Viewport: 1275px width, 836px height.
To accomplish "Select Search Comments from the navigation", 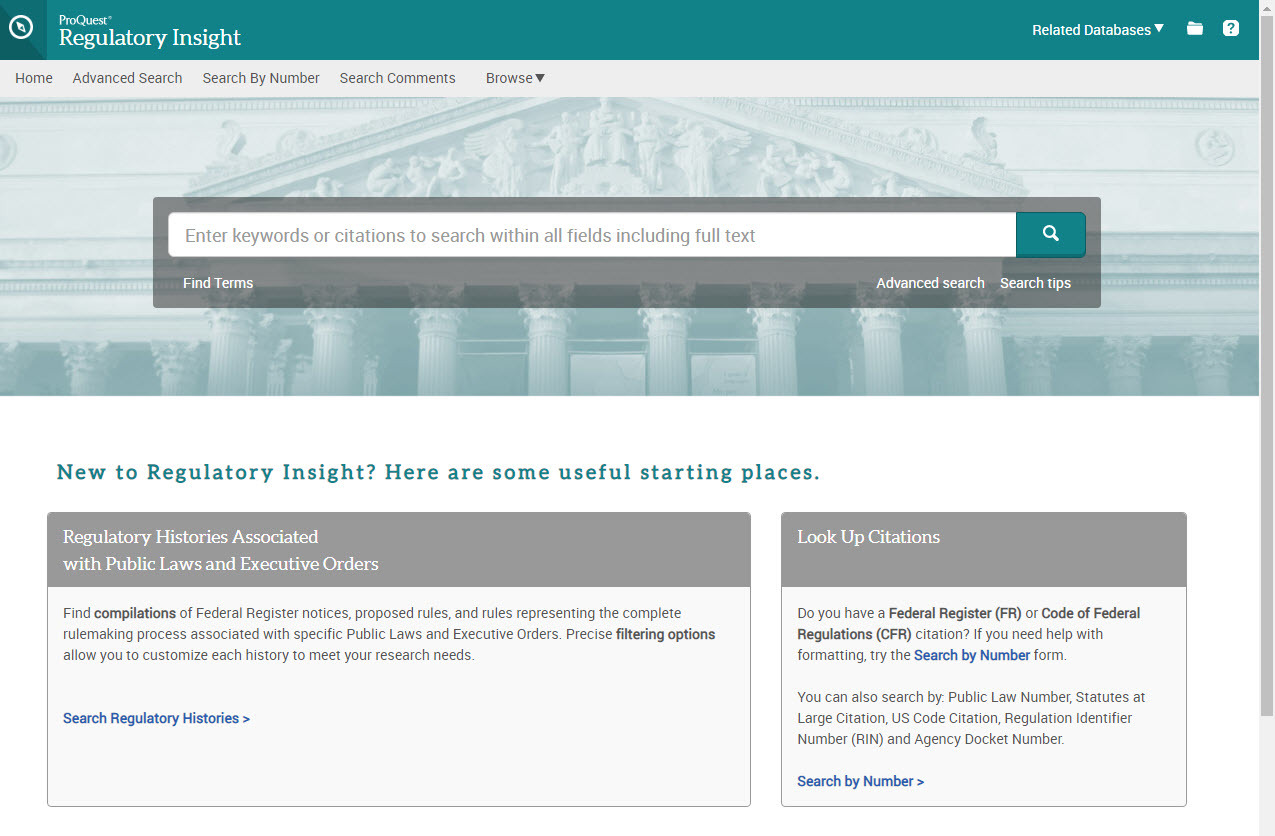I will pos(397,77).
